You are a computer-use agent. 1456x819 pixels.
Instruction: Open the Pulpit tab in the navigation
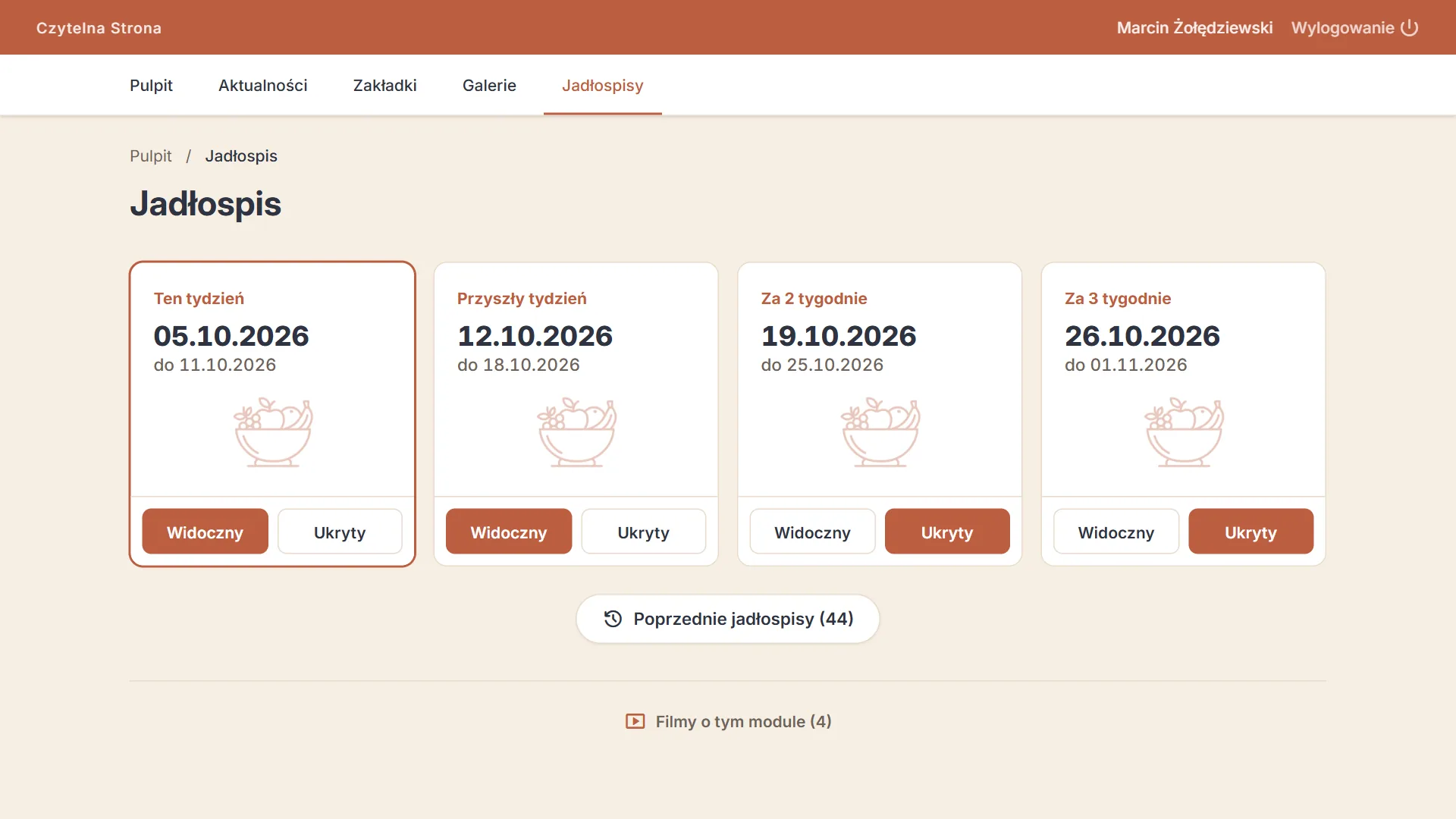(151, 85)
